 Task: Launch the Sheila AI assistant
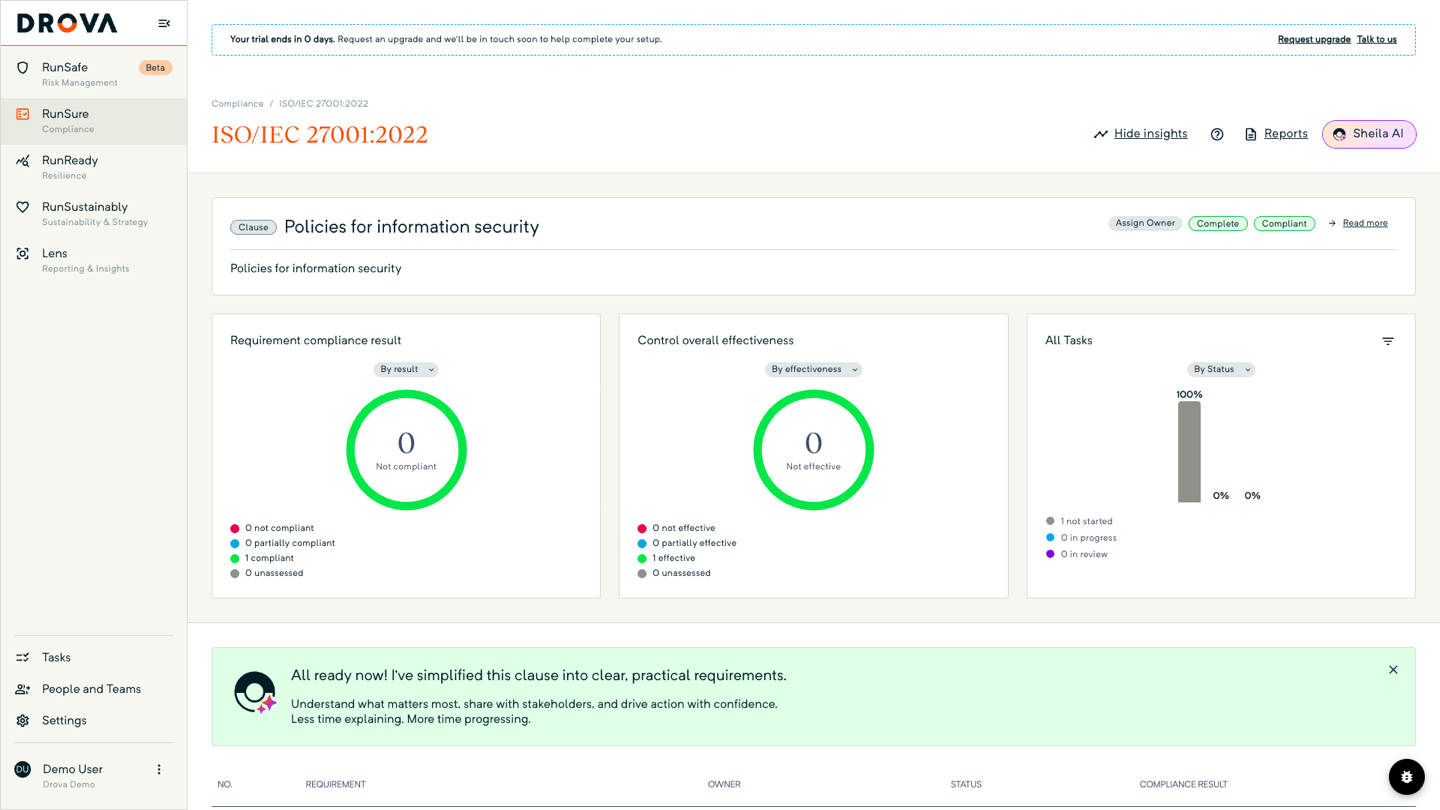[1369, 134]
